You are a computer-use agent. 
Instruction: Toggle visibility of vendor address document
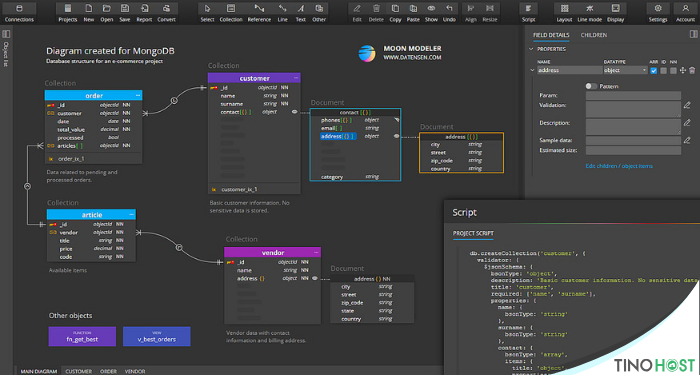point(314,278)
